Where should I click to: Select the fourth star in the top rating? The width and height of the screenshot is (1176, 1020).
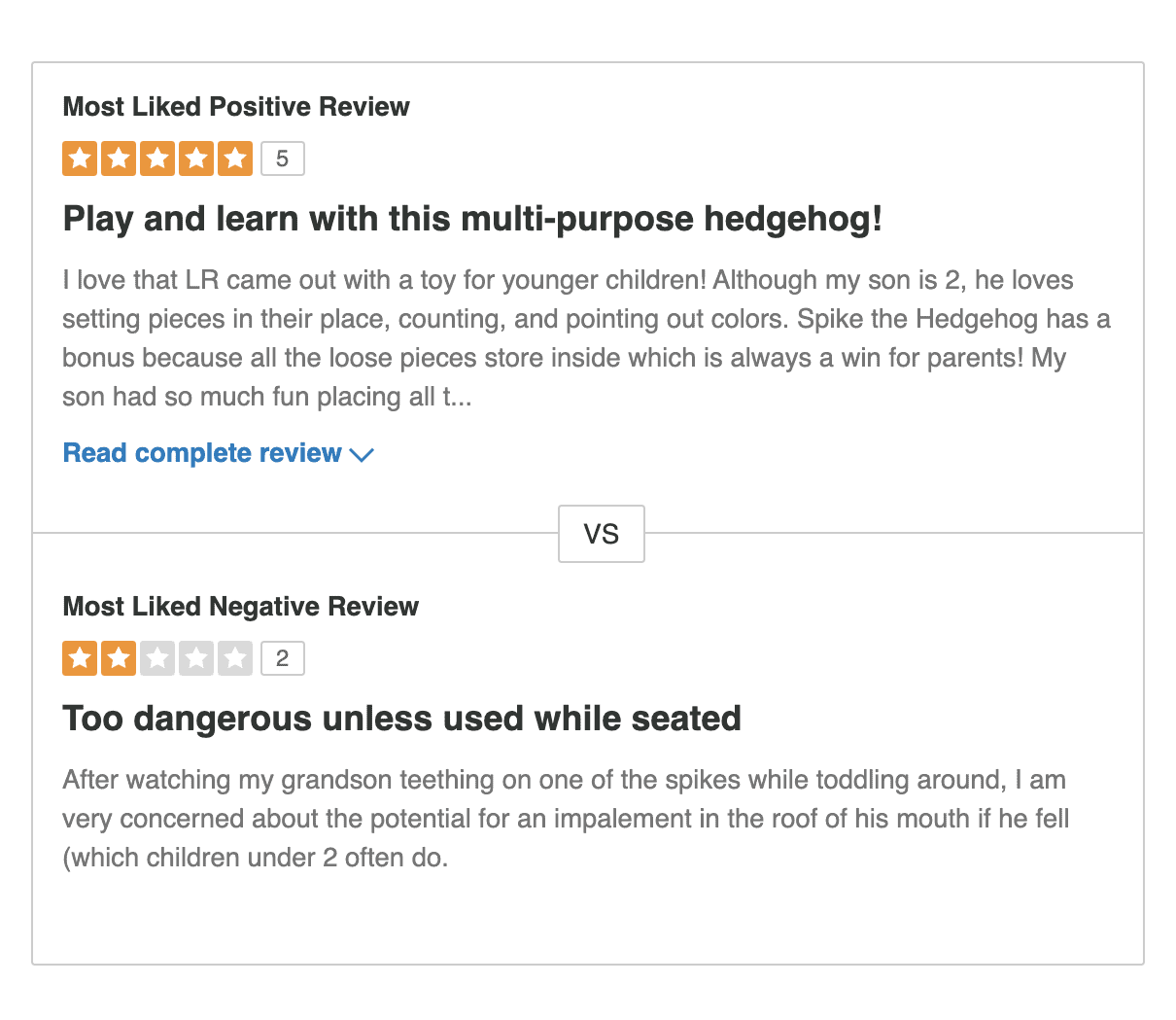coord(196,158)
